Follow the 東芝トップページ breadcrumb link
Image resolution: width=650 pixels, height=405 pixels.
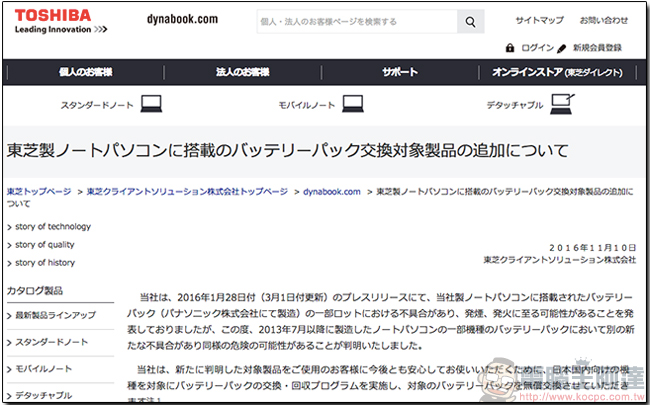click(39, 192)
